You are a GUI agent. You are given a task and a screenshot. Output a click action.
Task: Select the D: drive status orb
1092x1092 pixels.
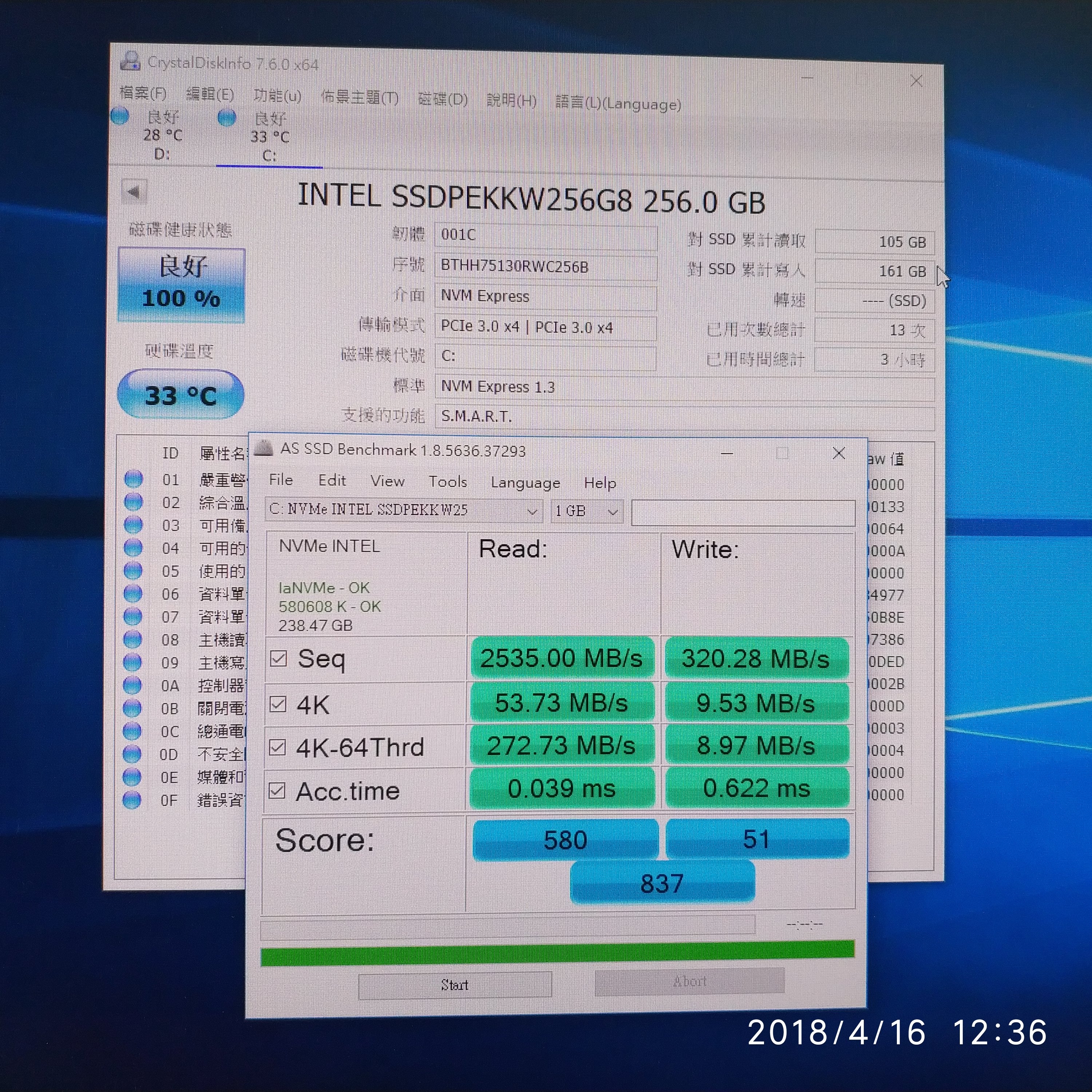click(x=120, y=116)
